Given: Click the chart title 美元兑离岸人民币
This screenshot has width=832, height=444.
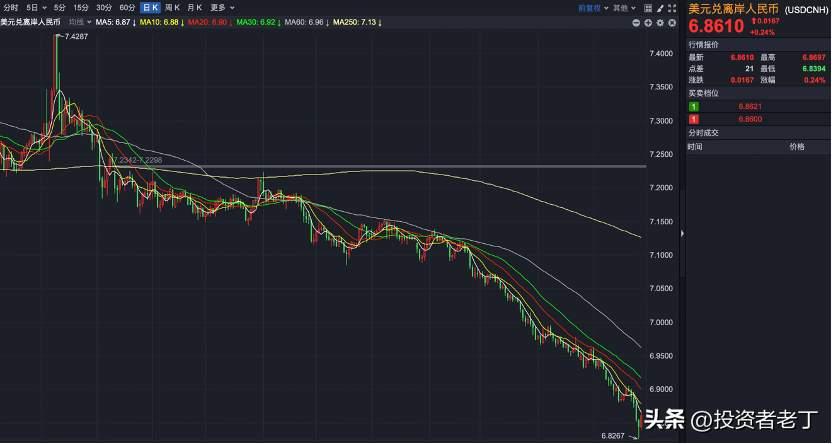Looking at the screenshot, I should (30, 22).
